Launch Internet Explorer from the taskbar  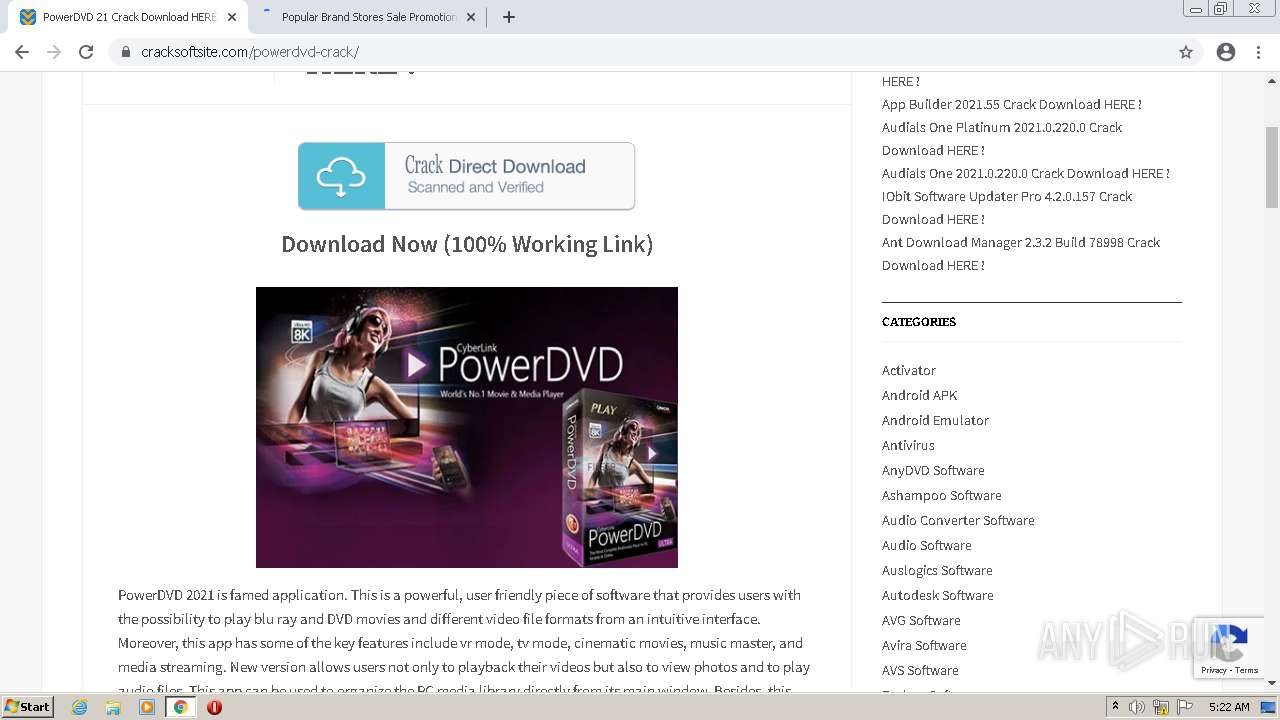click(x=80, y=707)
